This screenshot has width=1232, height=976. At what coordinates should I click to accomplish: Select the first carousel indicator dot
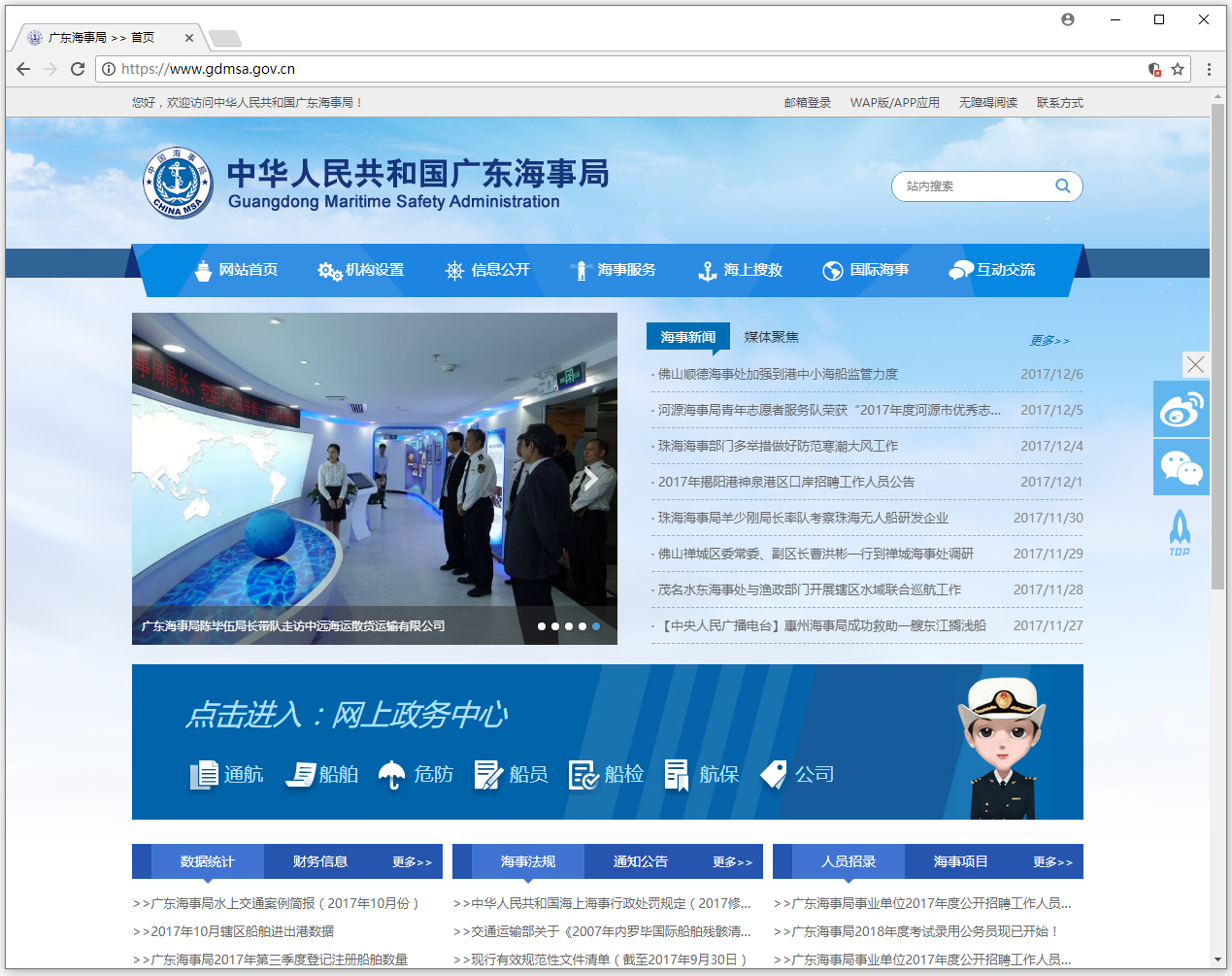click(x=542, y=626)
